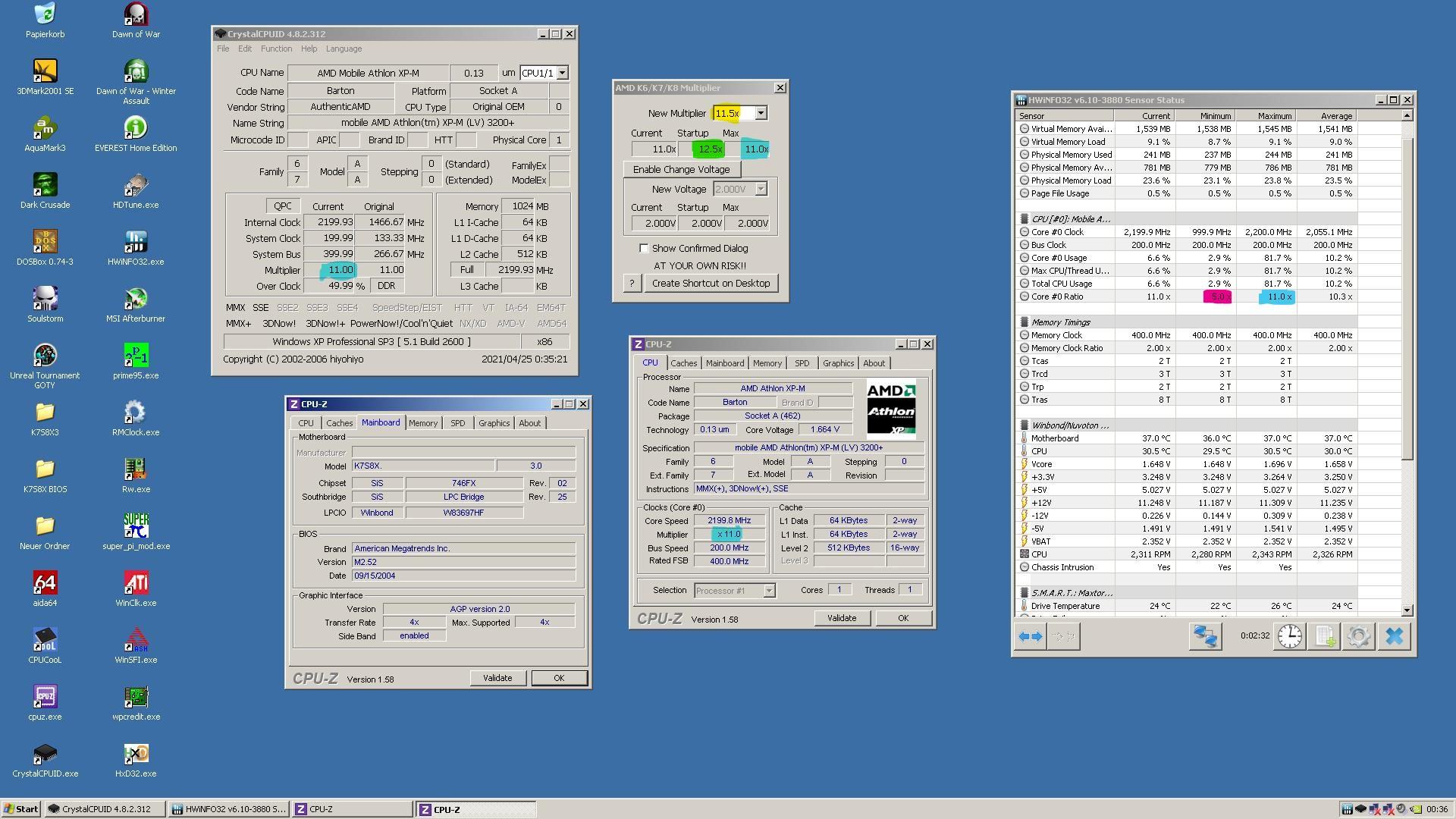
Task: Click HWiNFO scrollbar down arrow
Action: [x=1407, y=610]
